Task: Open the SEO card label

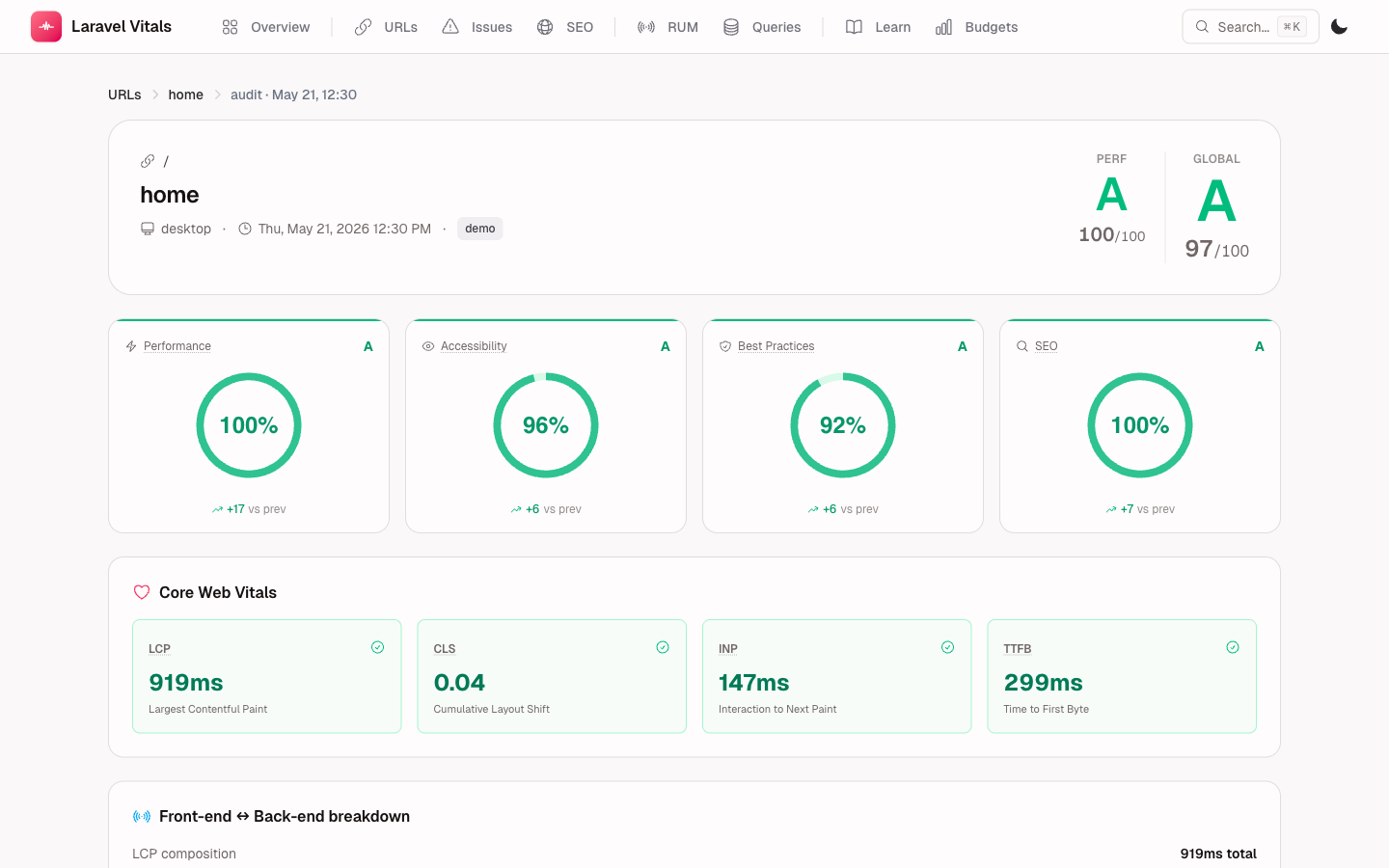Action: point(1046,346)
